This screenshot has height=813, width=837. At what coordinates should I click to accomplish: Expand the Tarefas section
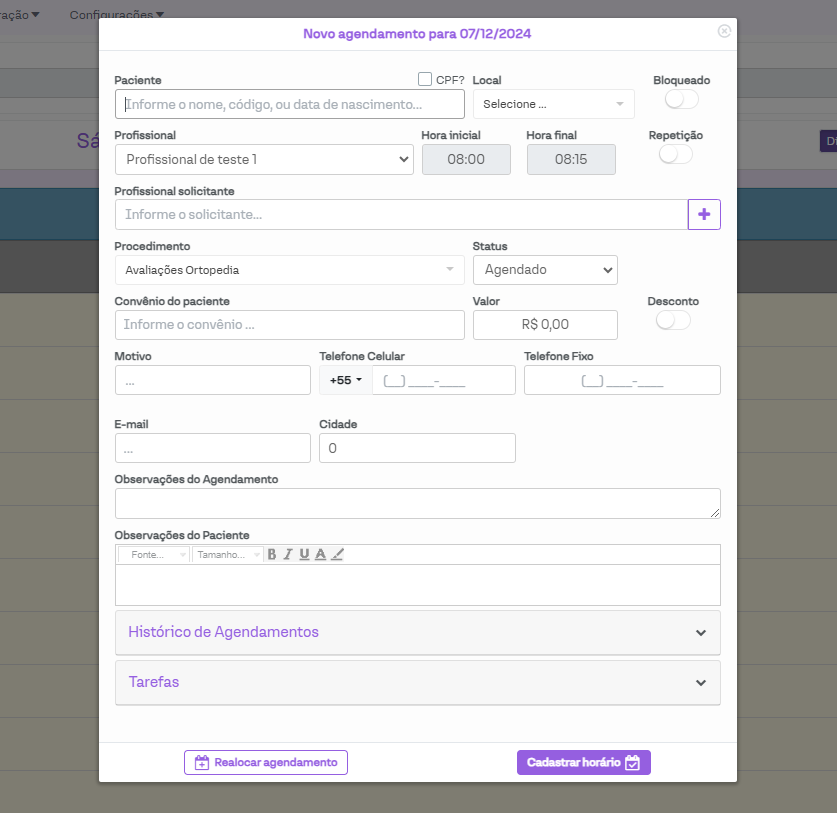click(417, 682)
